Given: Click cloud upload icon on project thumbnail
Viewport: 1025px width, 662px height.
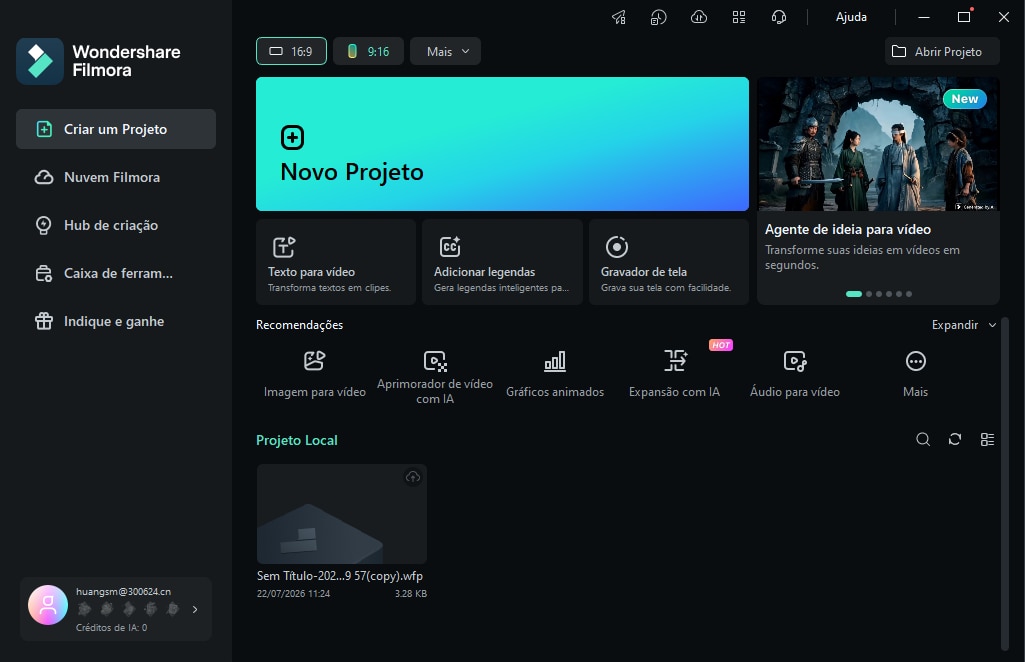Looking at the screenshot, I should click(x=412, y=477).
